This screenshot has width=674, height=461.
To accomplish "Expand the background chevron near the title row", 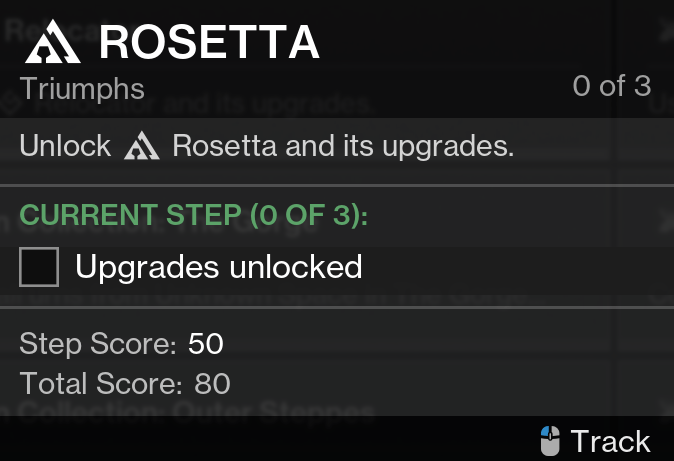I will (x=665, y=31).
